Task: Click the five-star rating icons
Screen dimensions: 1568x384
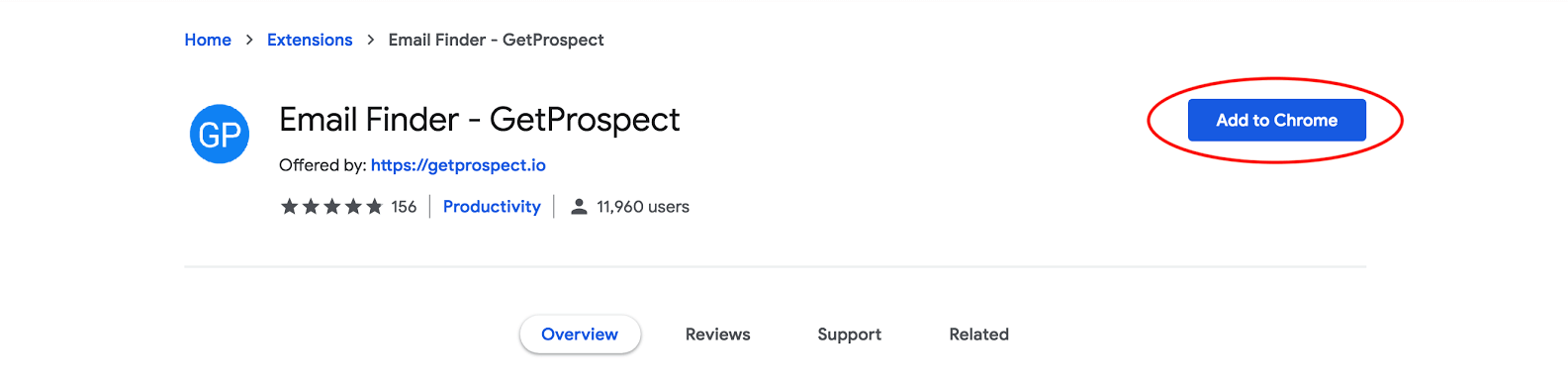Action: pos(331,206)
